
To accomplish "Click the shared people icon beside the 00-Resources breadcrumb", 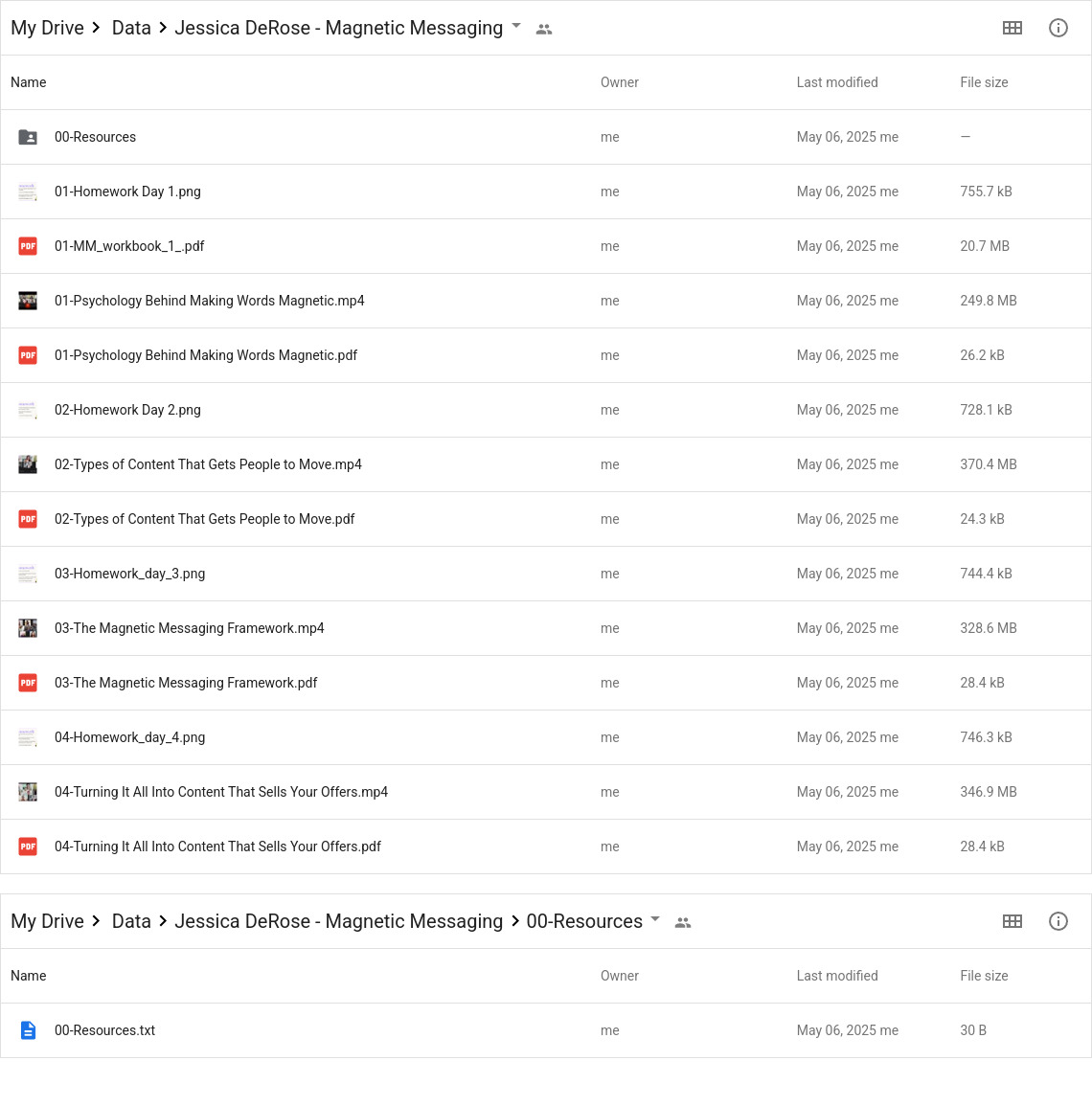I will click(x=683, y=922).
